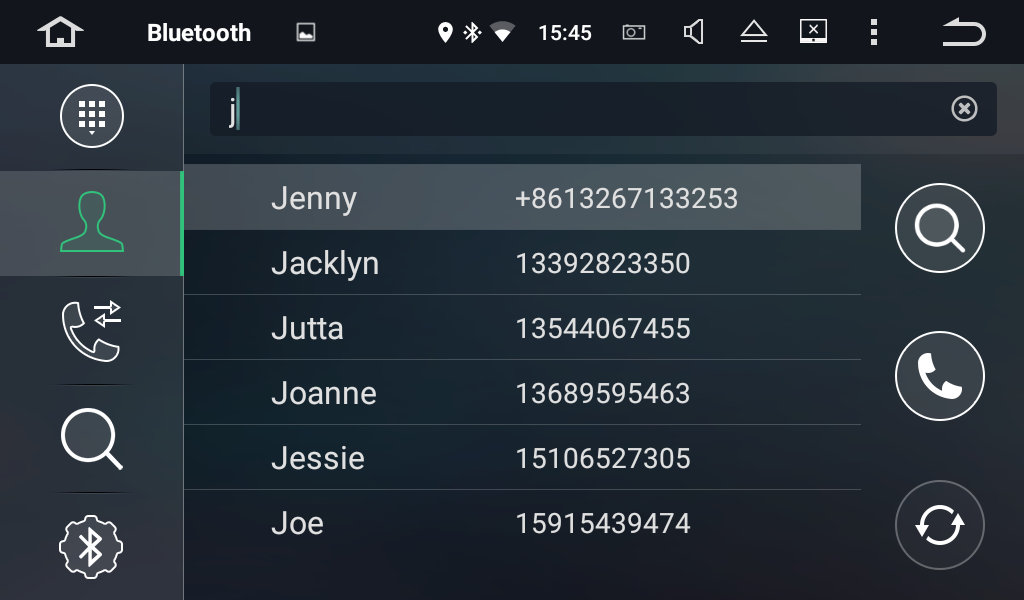This screenshot has height=600, width=1024.
Task: Sync the phonebook with the refresh button
Action: [x=939, y=525]
